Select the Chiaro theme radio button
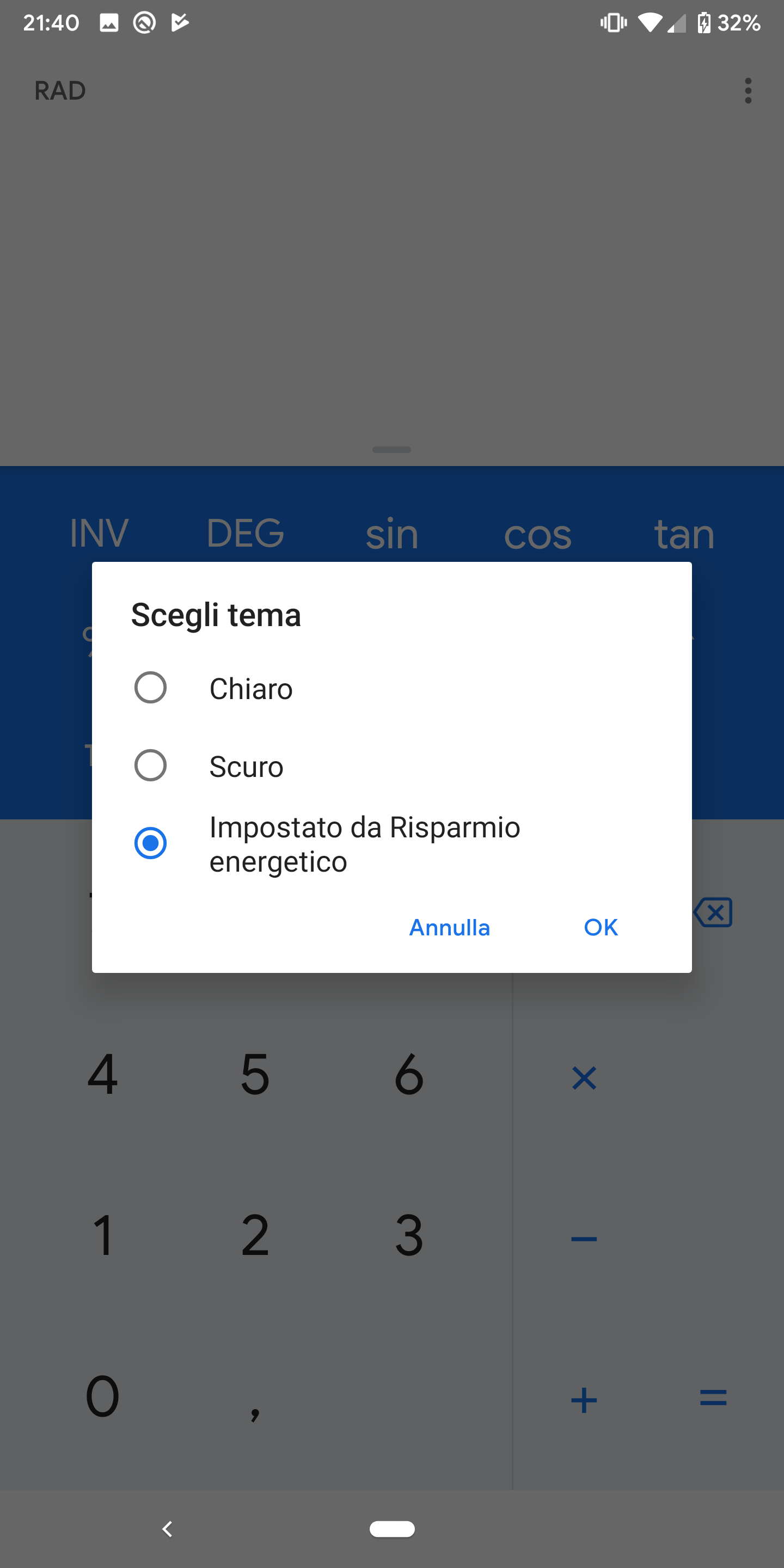 [150, 687]
